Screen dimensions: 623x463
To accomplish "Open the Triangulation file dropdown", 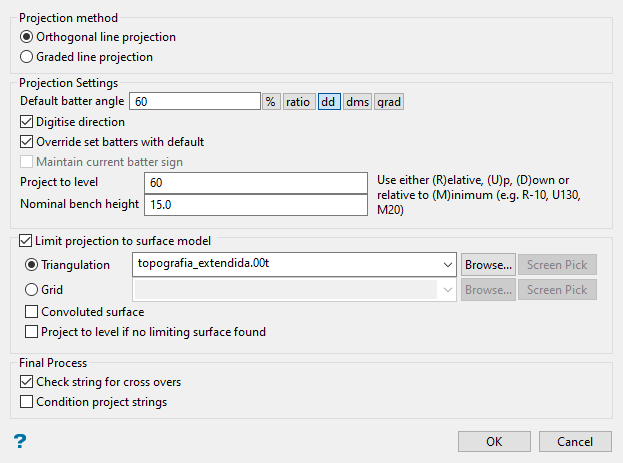I will point(446,264).
